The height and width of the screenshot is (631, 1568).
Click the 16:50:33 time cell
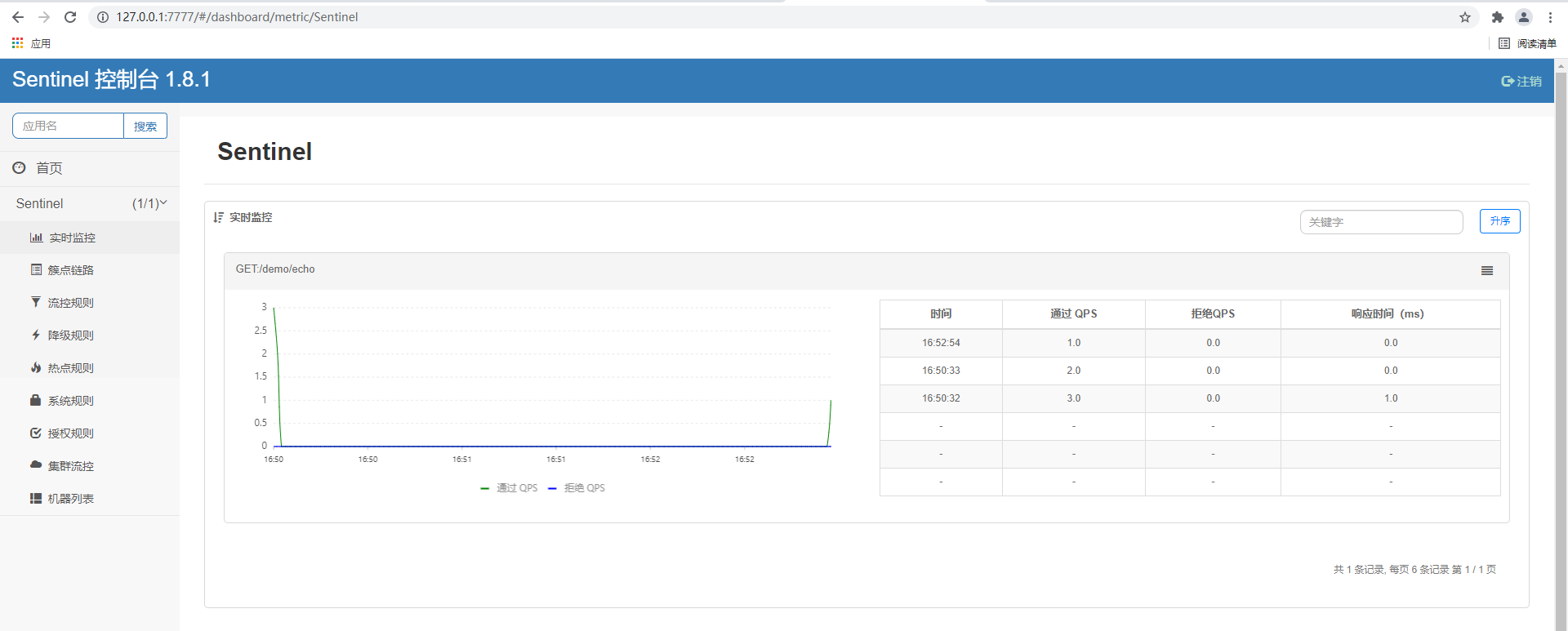pyautogui.click(x=941, y=371)
